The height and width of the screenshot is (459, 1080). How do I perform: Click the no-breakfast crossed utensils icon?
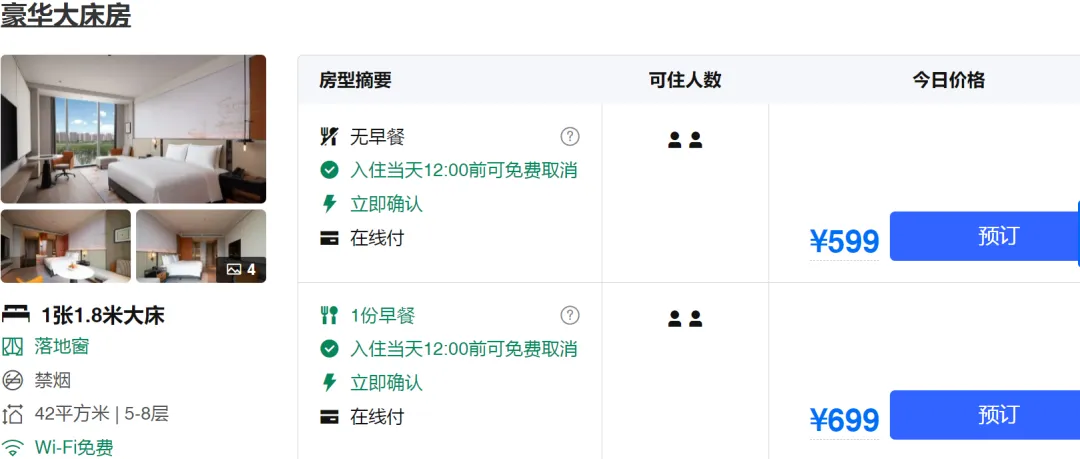coord(329,136)
